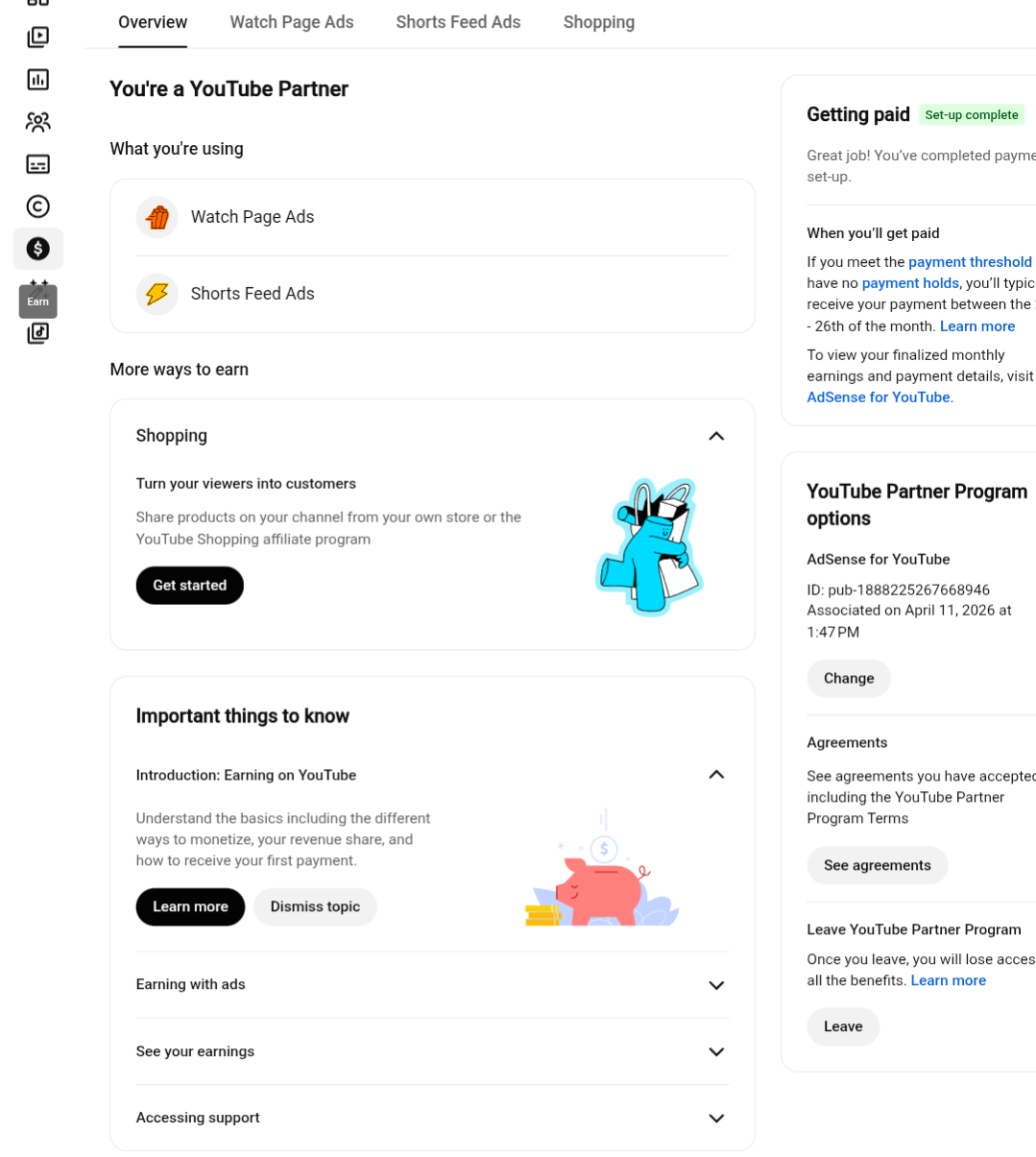Open the Community people icon

[37, 122]
